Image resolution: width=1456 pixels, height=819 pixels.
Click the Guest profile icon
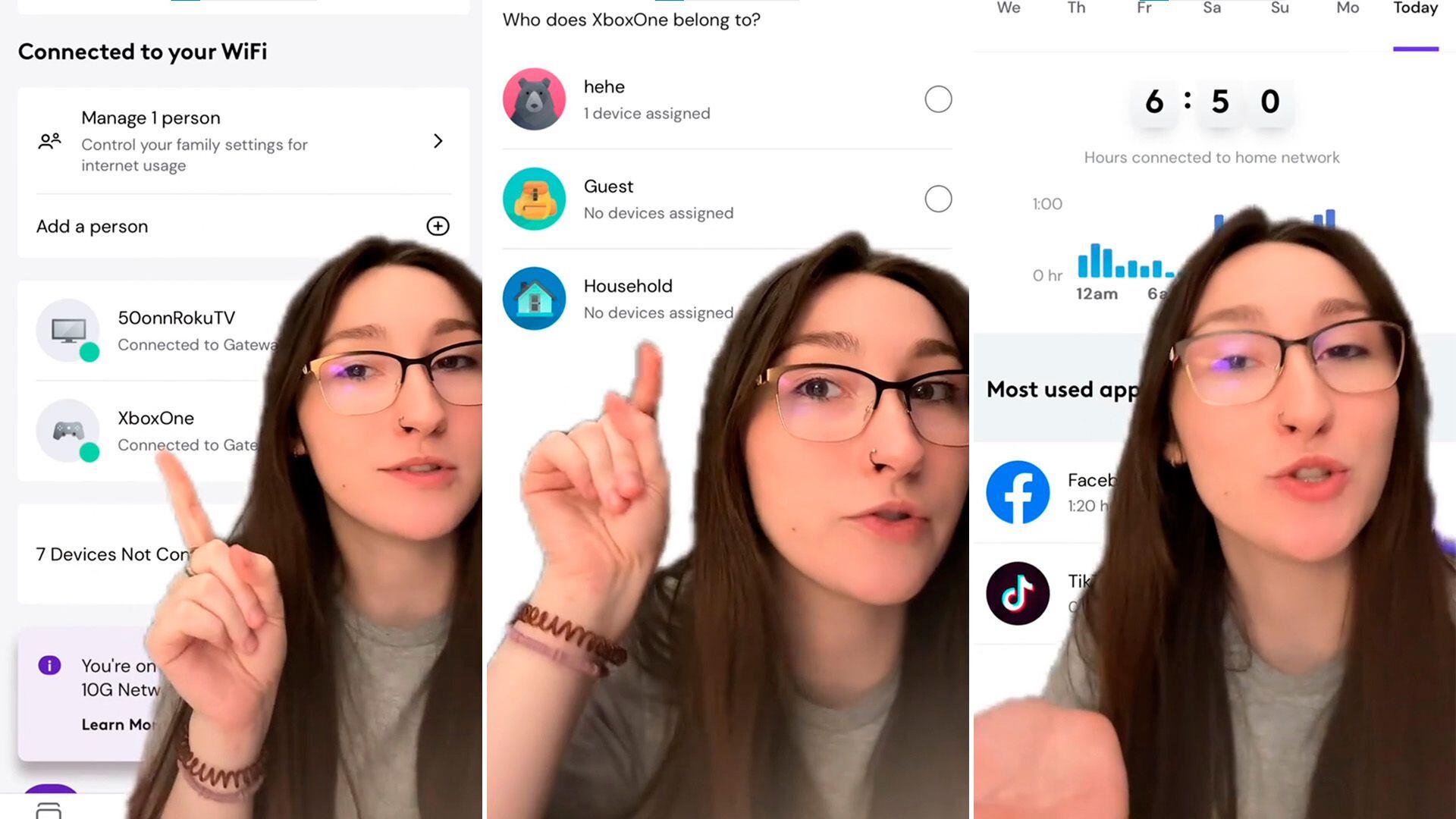tap(534, 198)
